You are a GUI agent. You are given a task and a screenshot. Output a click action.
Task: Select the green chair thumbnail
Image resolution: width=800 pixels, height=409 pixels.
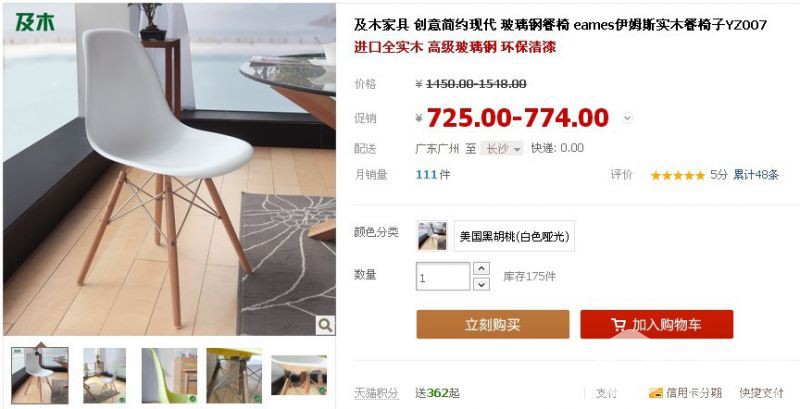[x=169, y=375]
